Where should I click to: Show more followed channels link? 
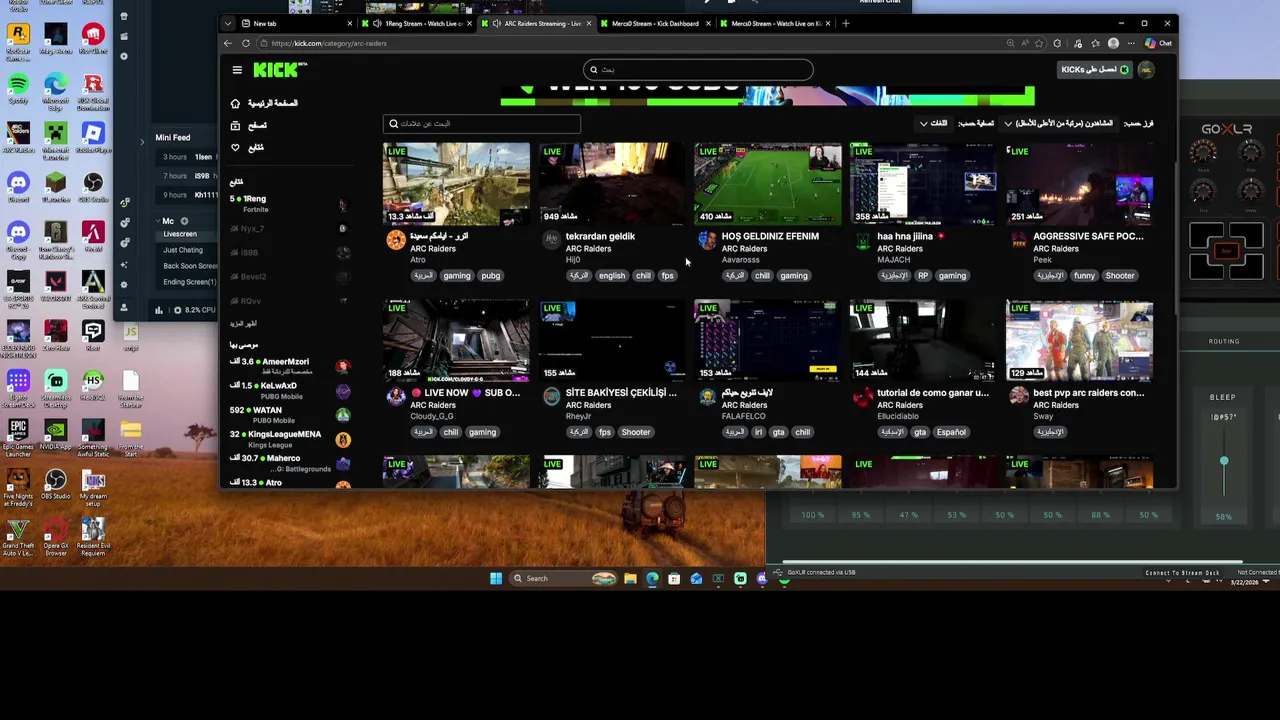click(243, 324)
